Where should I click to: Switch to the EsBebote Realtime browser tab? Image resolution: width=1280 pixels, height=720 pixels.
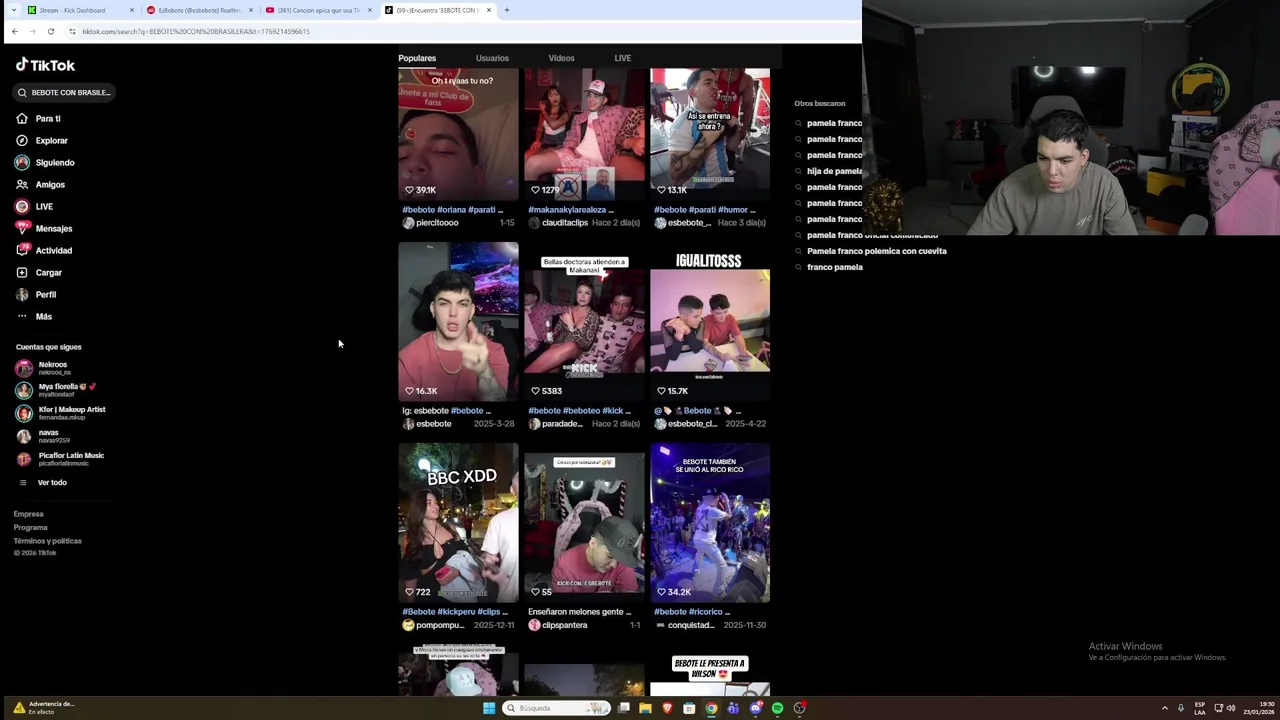199,10
